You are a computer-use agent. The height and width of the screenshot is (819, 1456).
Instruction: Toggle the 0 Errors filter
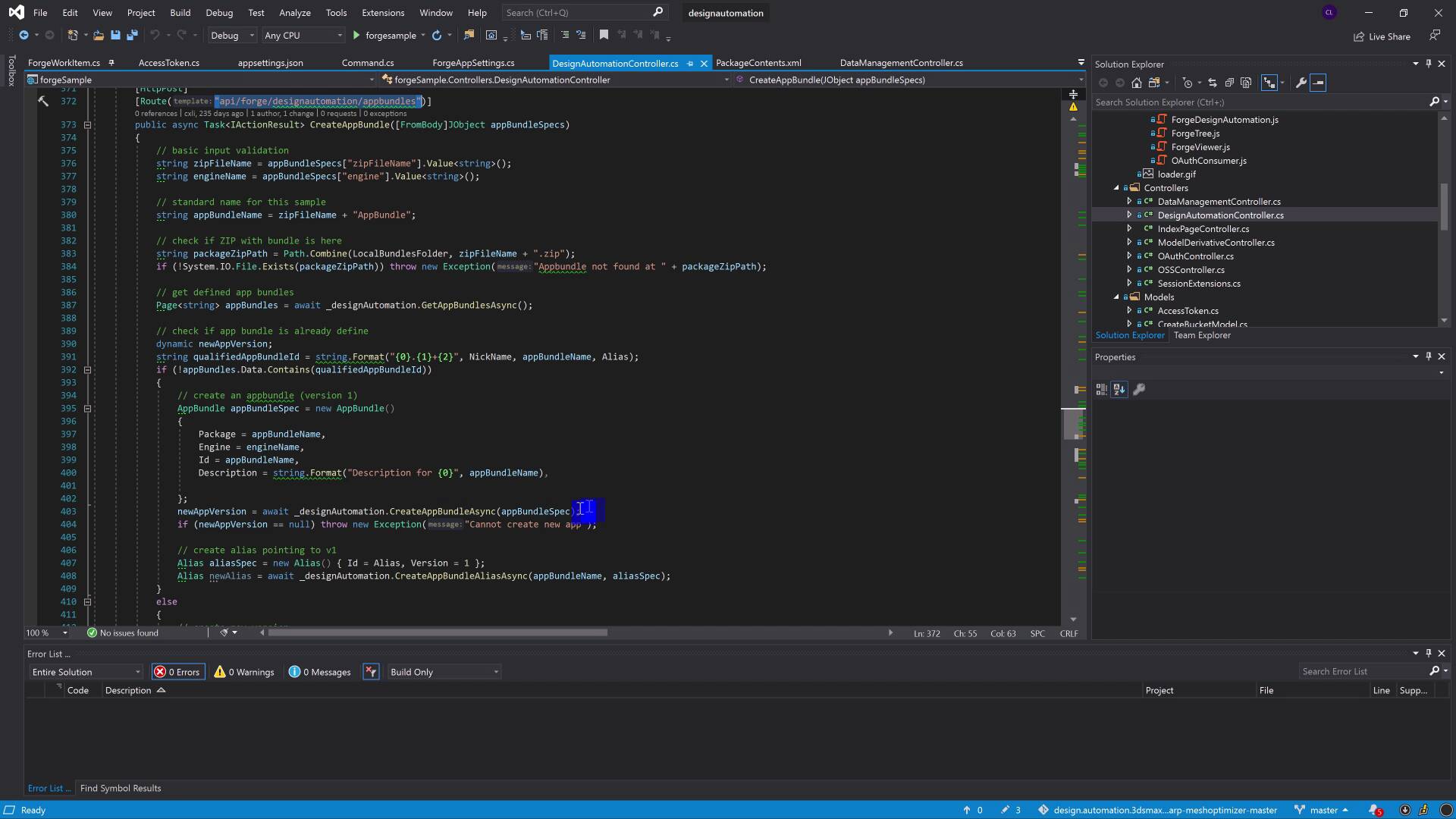click(x=177, y=672)
